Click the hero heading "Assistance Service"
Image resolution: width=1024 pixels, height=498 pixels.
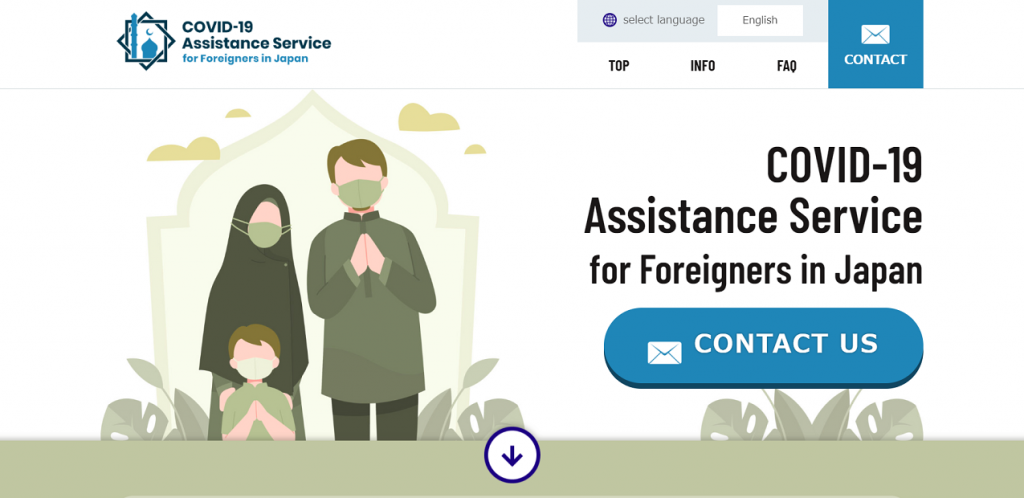(753, 217)
